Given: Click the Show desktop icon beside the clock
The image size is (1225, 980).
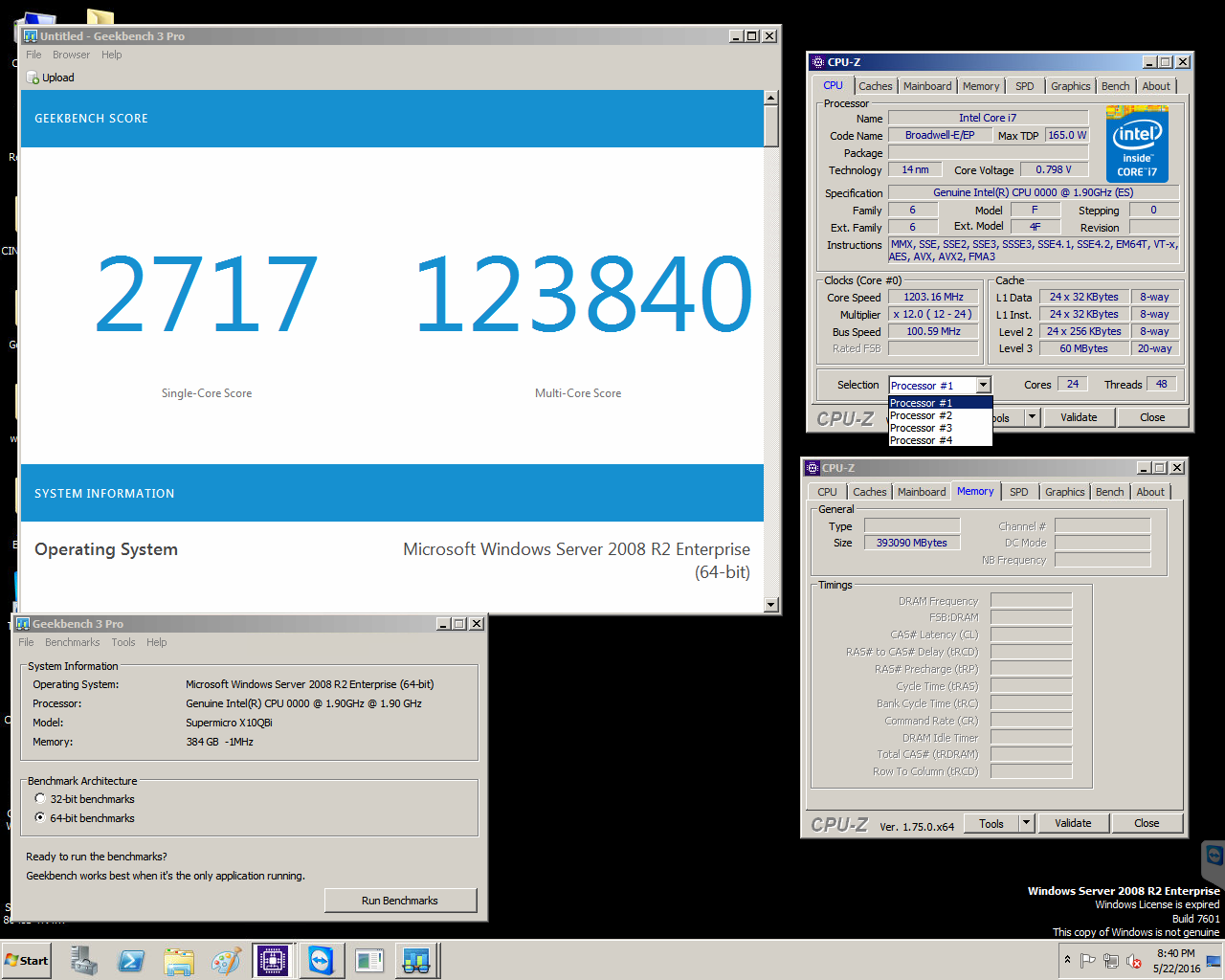Looking at the screenshot, I should 1214,961.
